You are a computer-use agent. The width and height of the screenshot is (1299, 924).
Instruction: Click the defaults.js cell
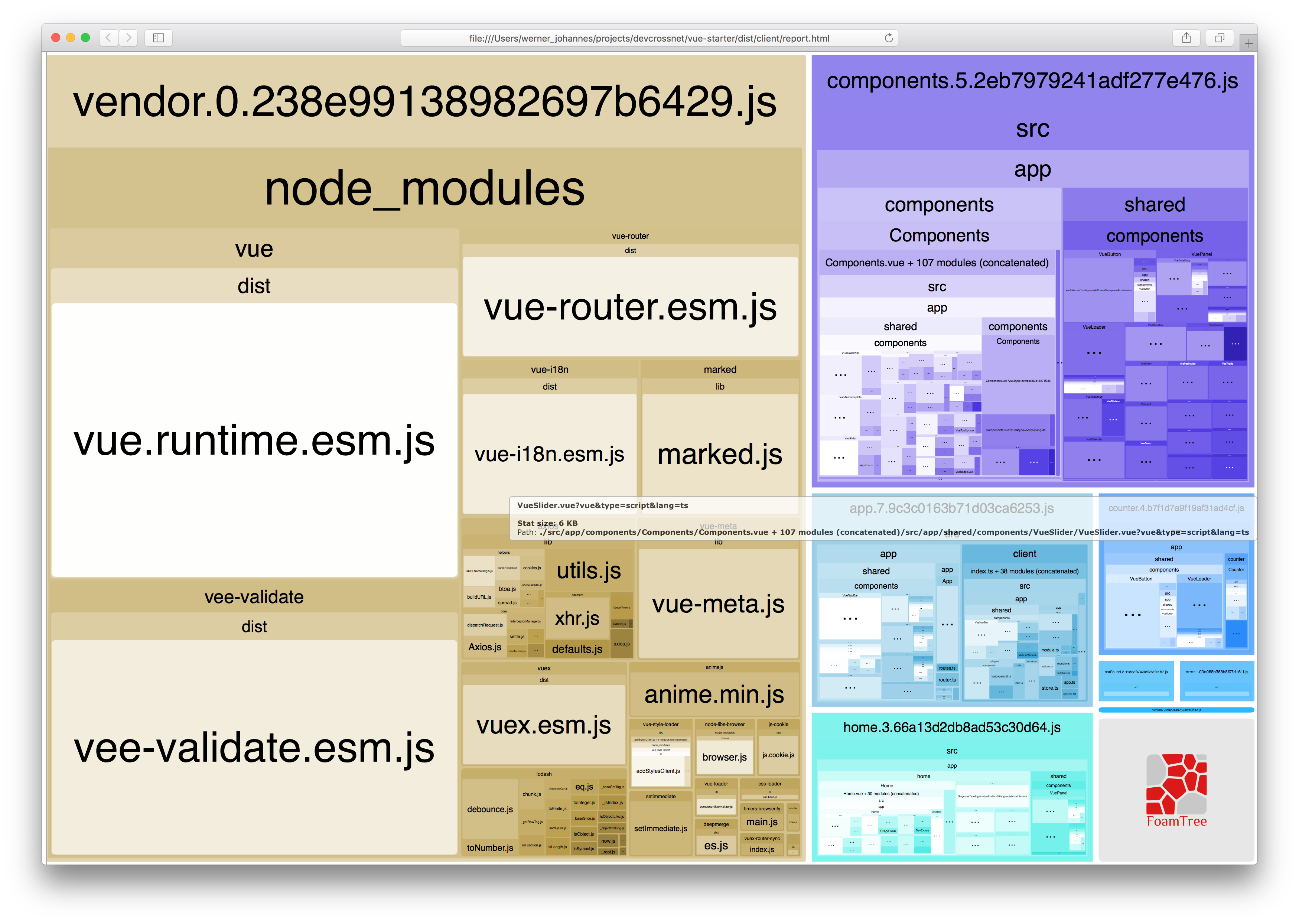577,649
